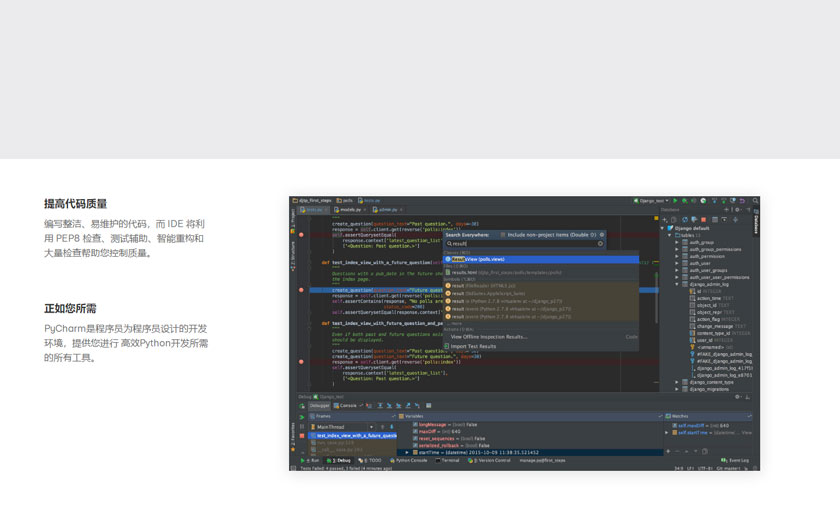Select the Debugger tab in Debug panel

tap(319, 406)
